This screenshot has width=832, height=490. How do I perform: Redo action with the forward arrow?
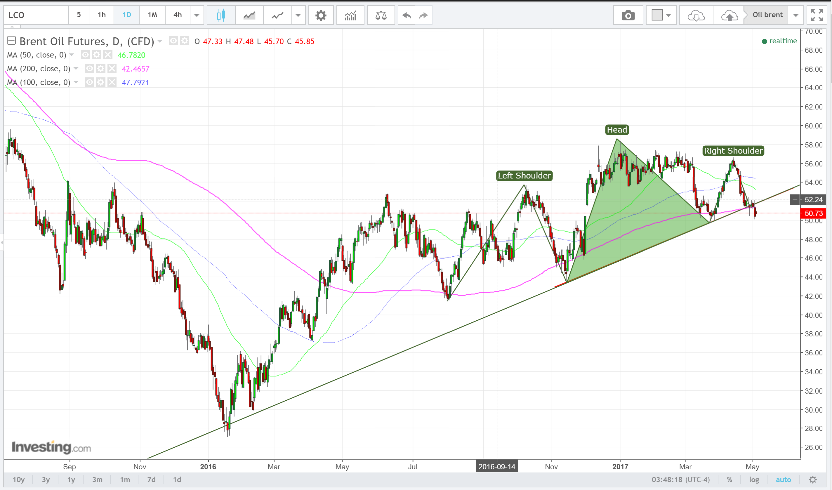[423, 15]
